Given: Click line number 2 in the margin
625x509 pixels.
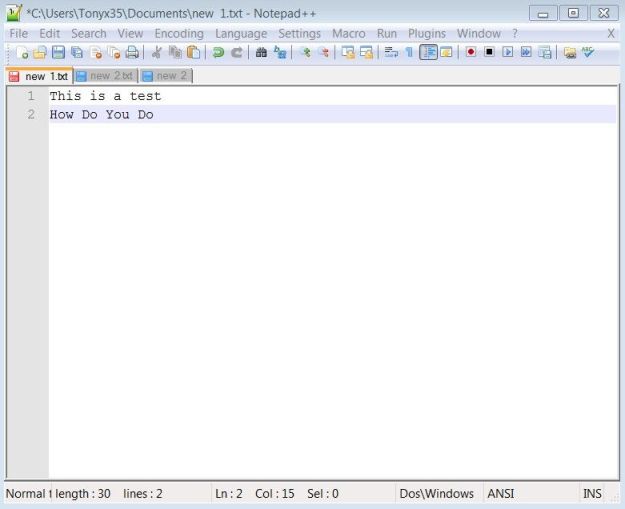Looking at the screenshot, I should coord(31,114).
